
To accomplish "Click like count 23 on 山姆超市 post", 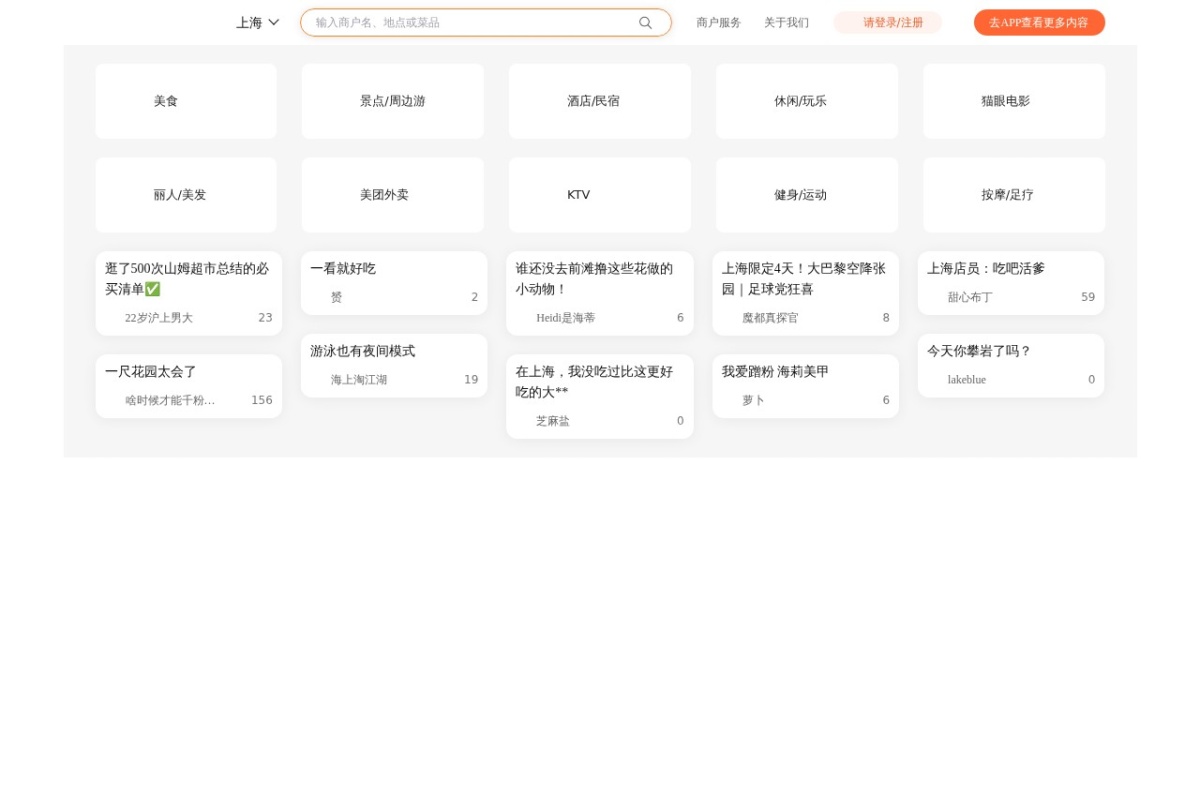I will pos(265,318).
